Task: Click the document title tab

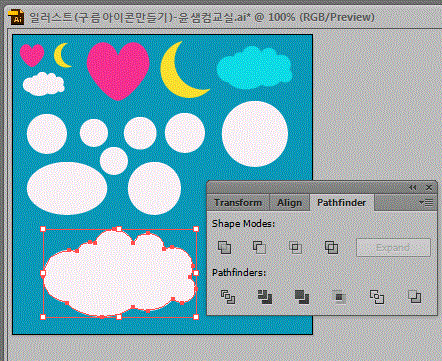Action: pyautogui.click(x=201, y=17)
